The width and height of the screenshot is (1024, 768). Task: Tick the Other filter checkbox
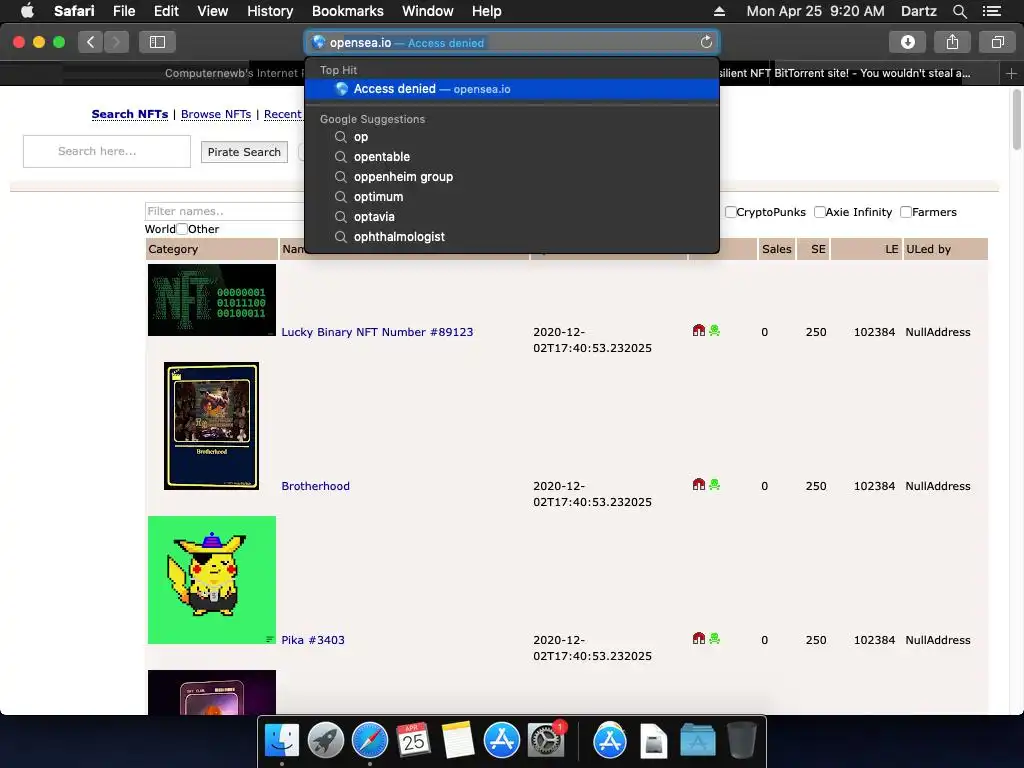182,229
